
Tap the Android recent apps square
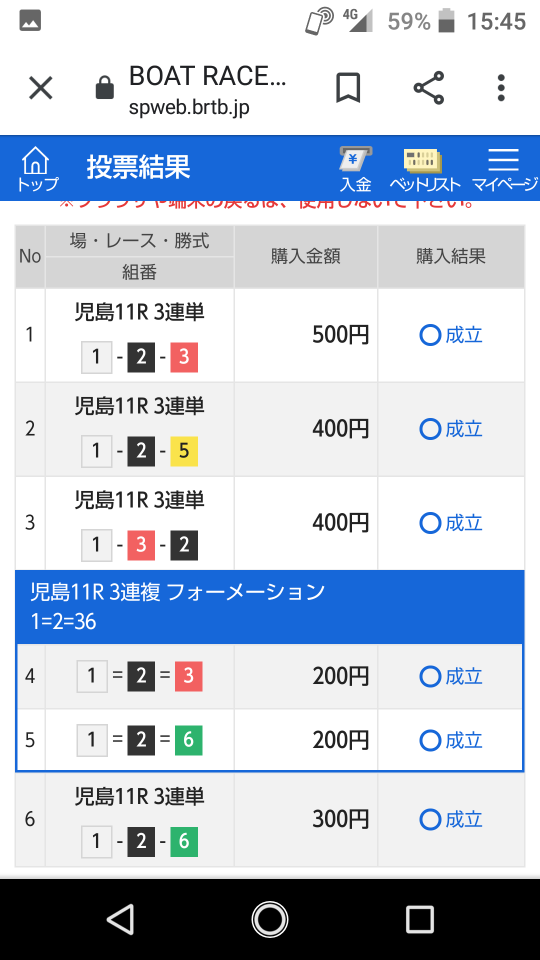(x=420, y=919)
